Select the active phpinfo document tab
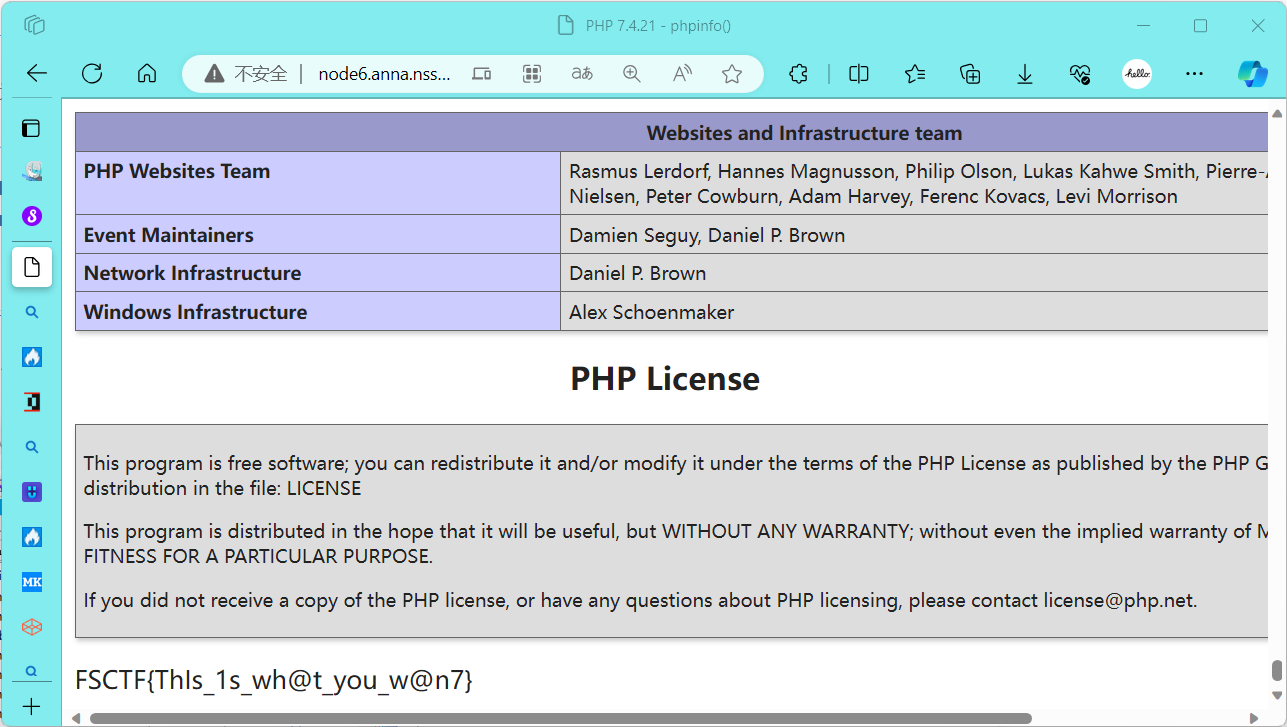 coord(32,267)
